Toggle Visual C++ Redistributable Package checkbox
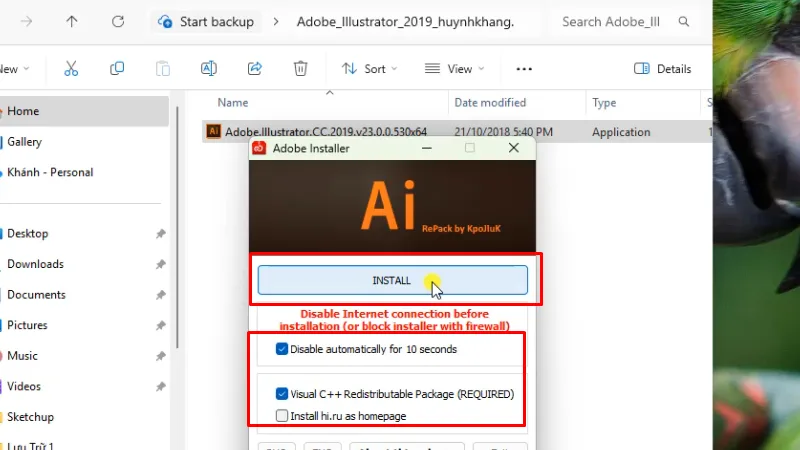Screen dimensions: 800x450 tap(282, 394)
